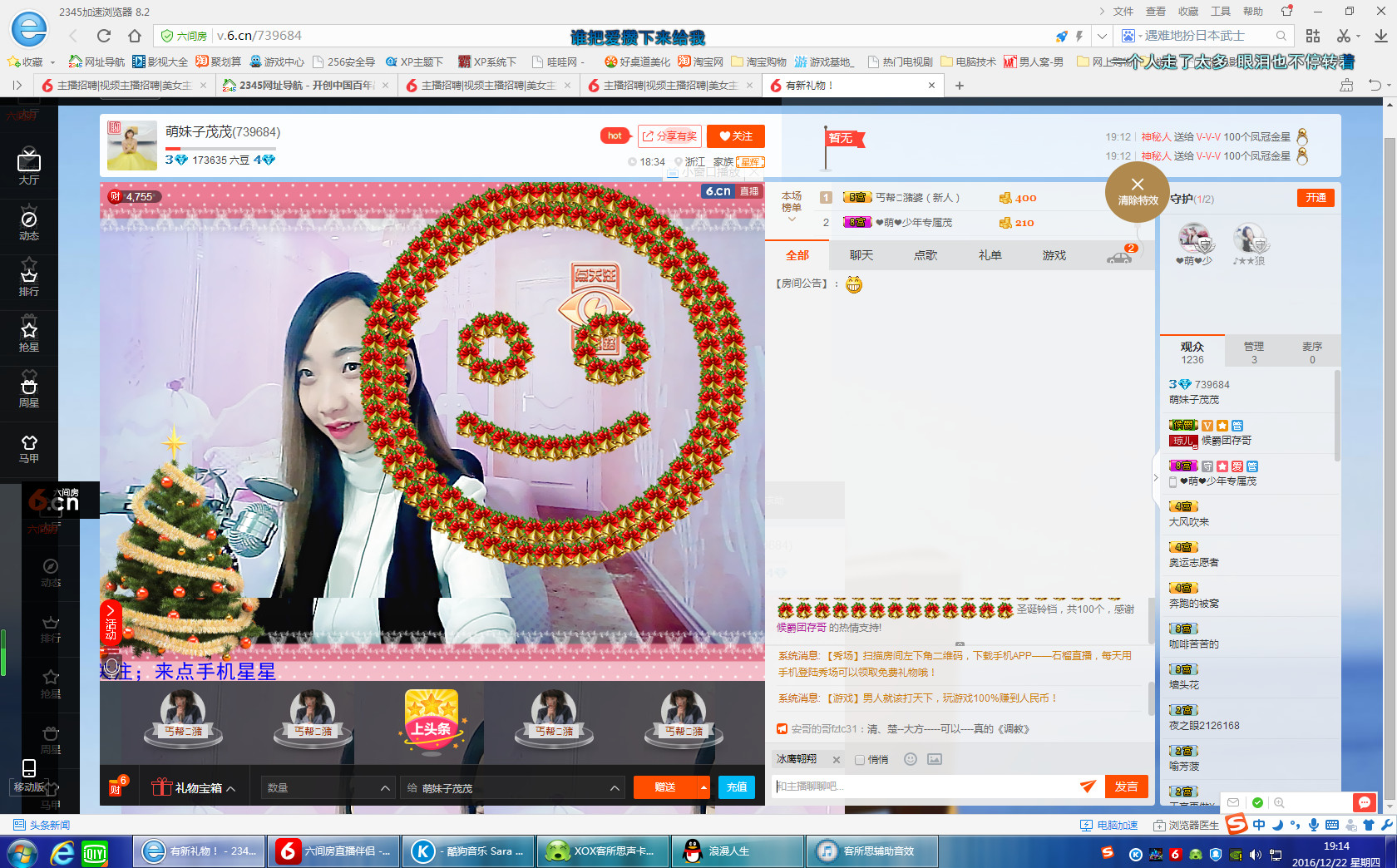Click the streamer avatar thumbnail
Screen dimensions: 1397x868
pos(131,145)
